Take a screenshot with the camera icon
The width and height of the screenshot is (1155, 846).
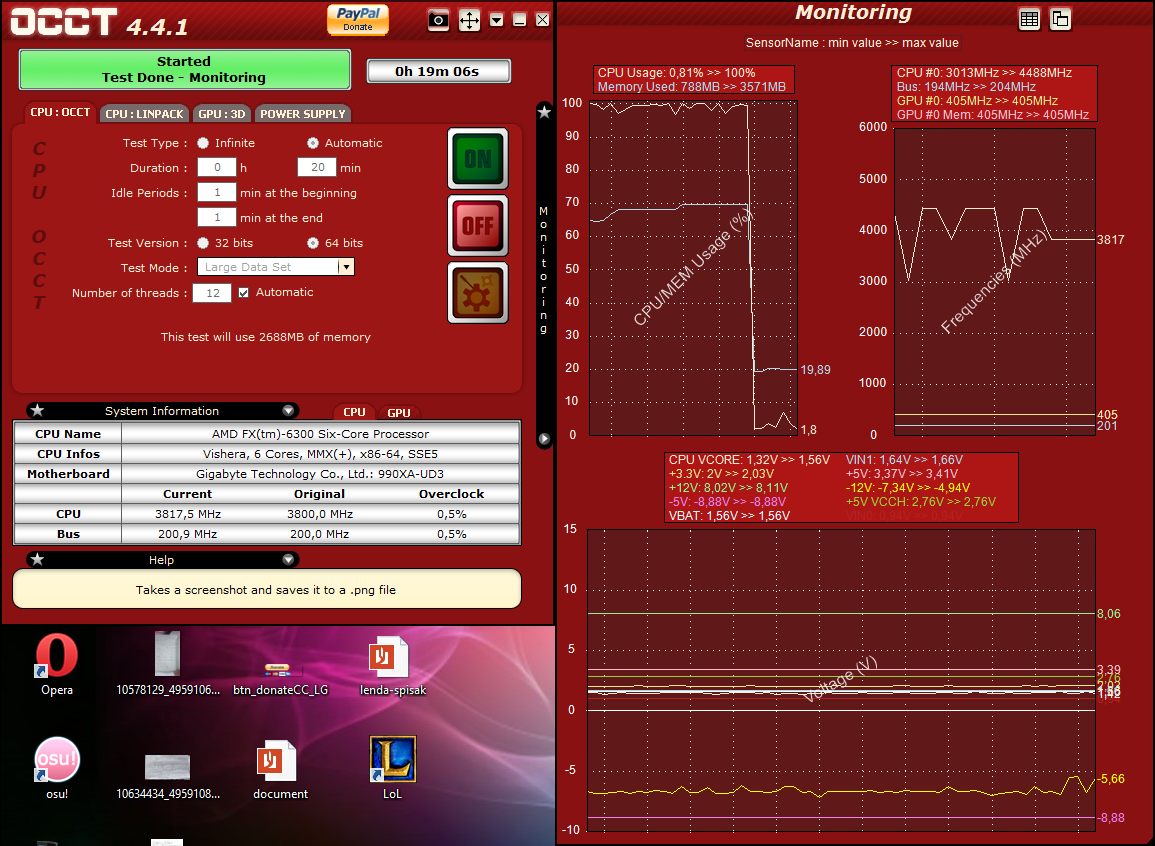click(438, 20)
